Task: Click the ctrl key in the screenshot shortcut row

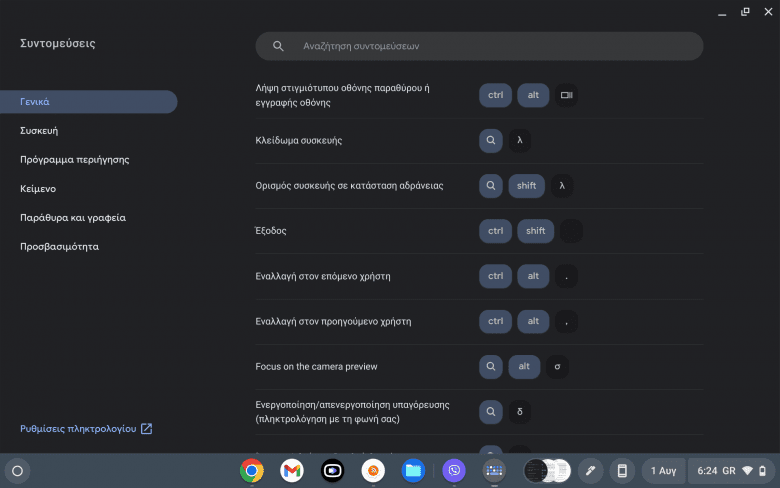Action: [495, 95]
